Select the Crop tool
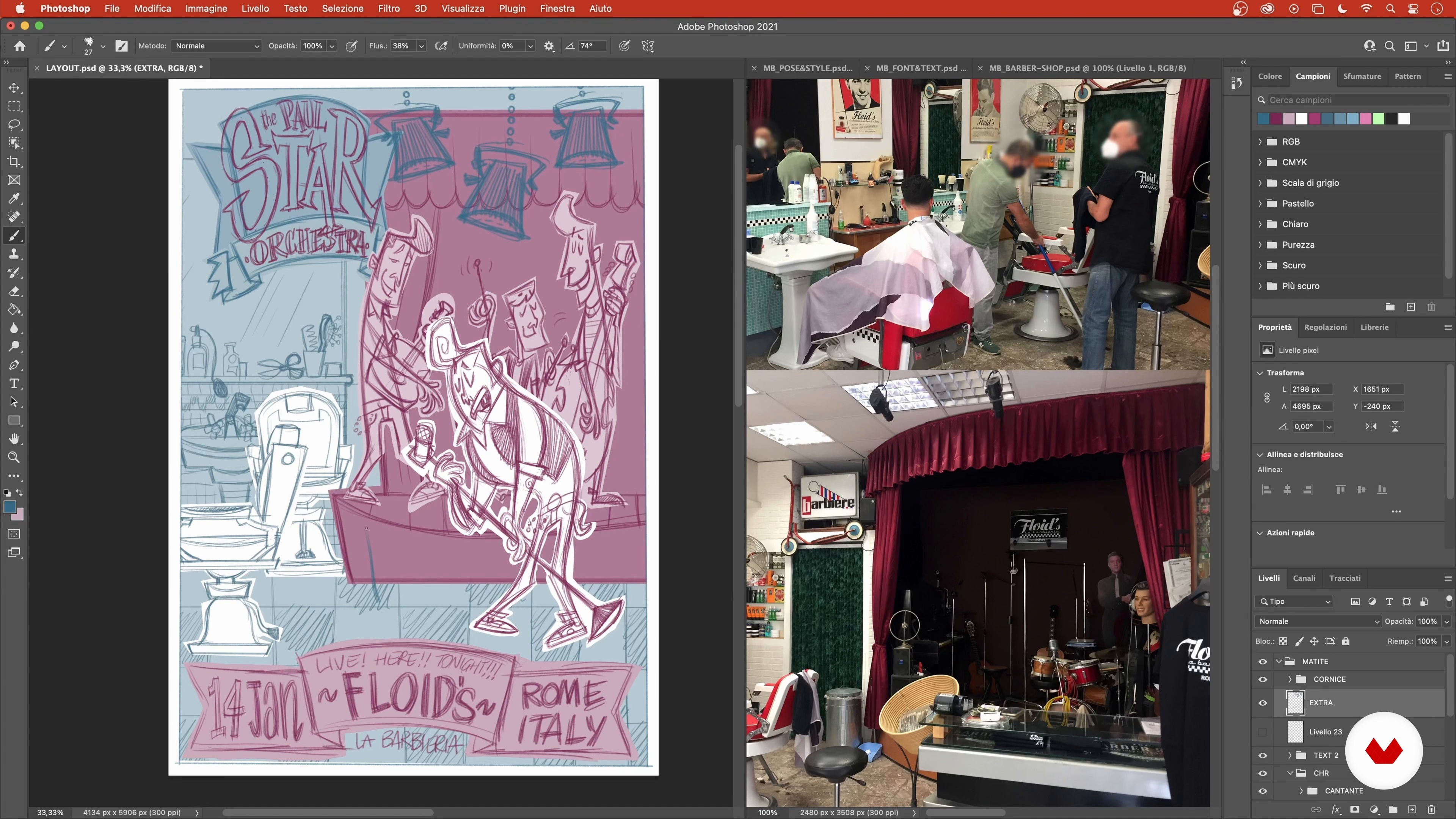 point(14,162)
